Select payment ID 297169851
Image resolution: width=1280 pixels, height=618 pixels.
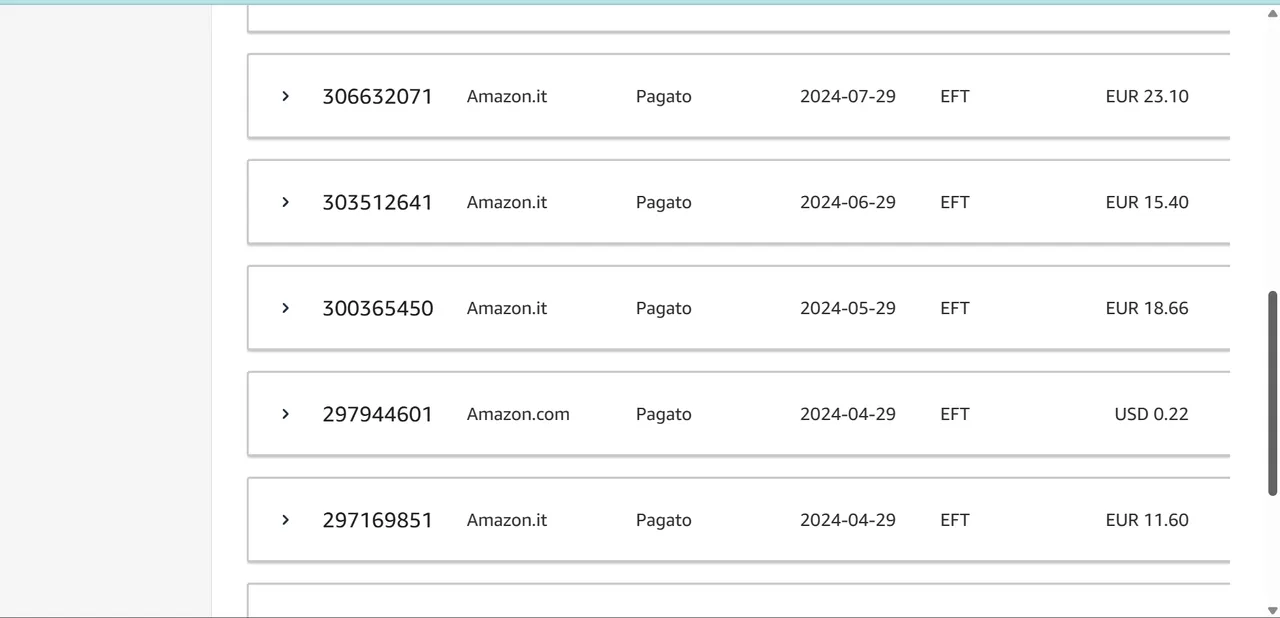click(377, 521)
